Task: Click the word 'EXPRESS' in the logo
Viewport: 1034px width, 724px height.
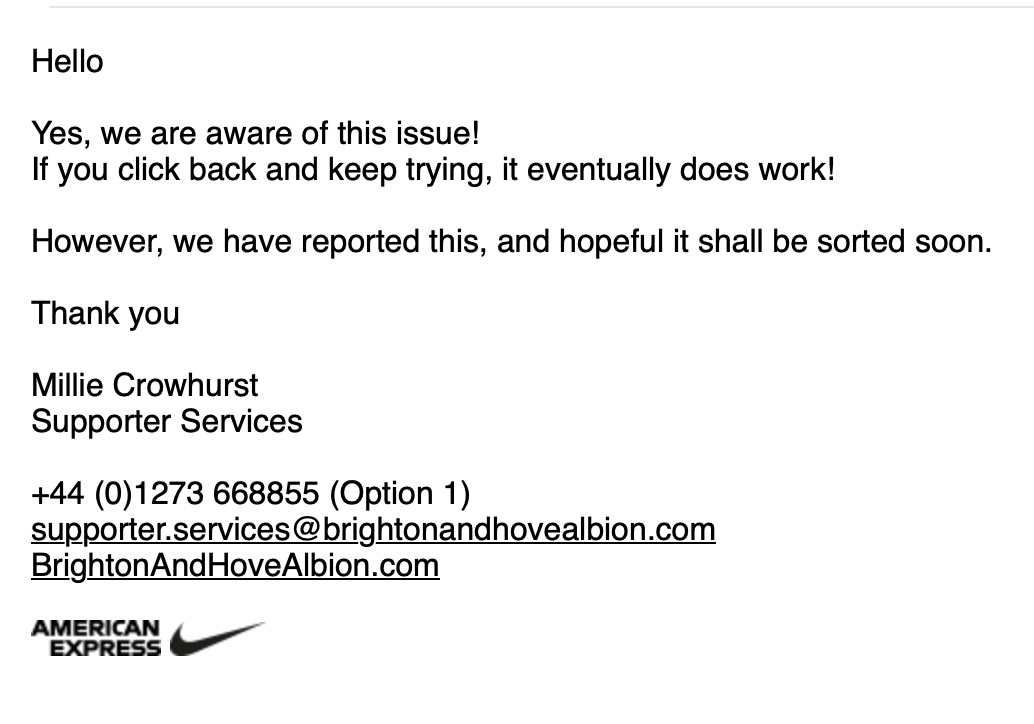Action: 106,648
